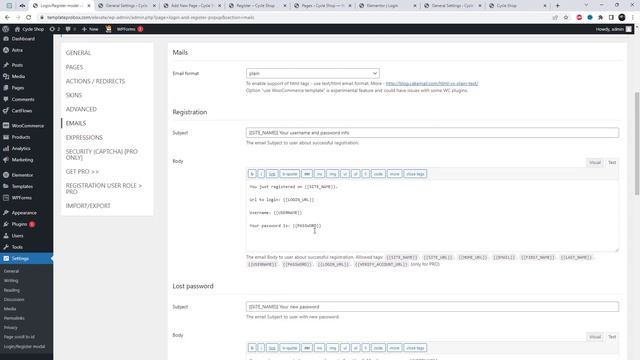
Task: Open REGISTRATION USER ROLE > PRO section
Action: pos(104,189)
